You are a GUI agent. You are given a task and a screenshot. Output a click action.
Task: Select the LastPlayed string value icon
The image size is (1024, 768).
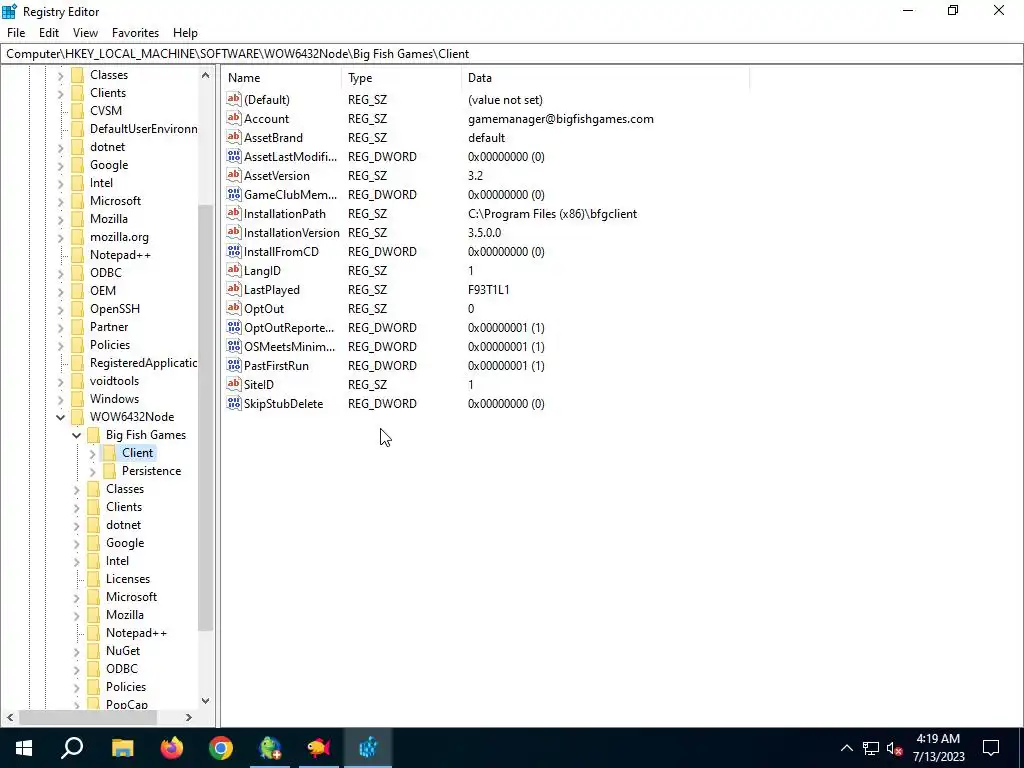(x=234, y=289)
